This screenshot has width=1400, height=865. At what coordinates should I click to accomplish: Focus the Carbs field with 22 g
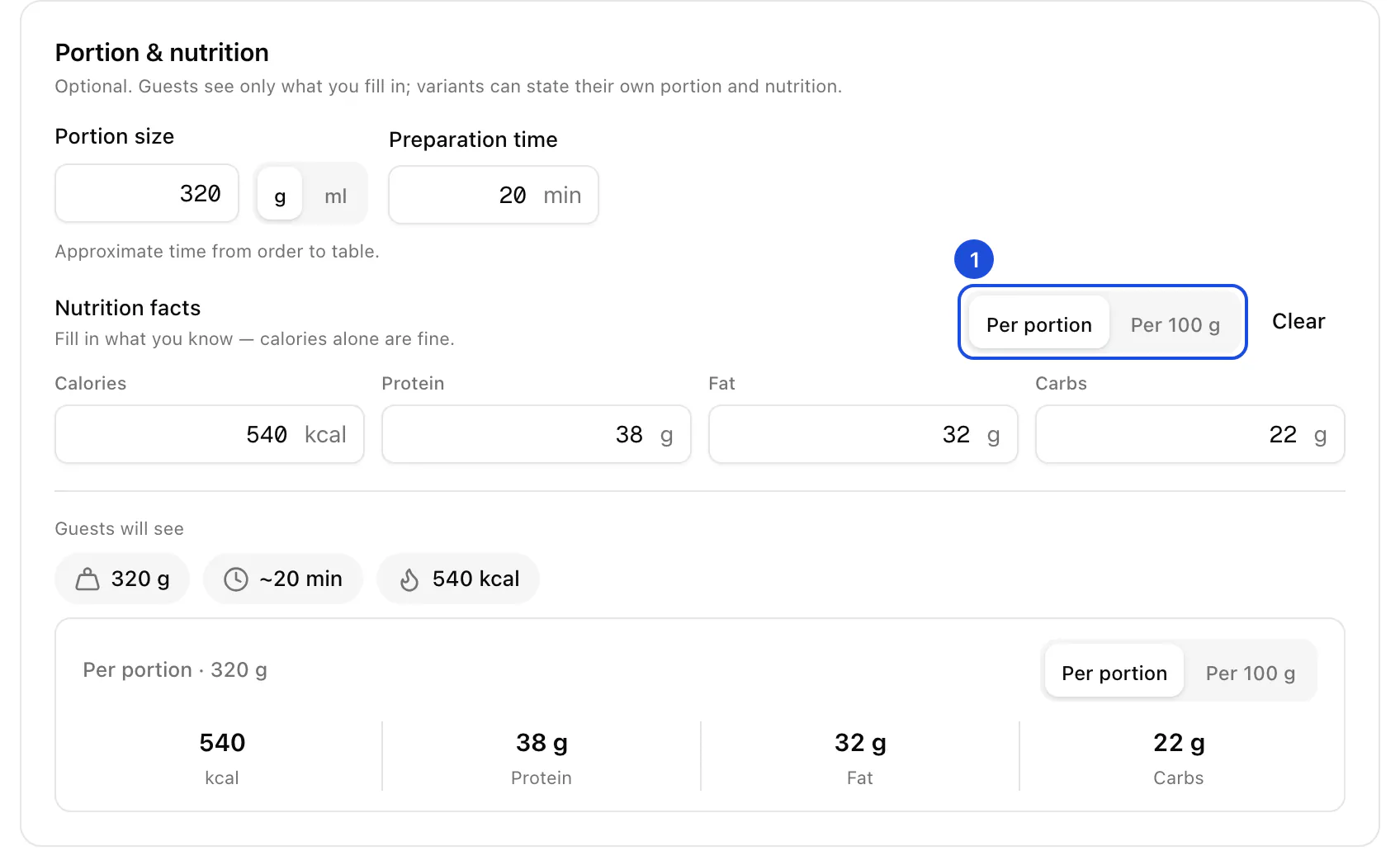pyautogui.click(x=1190, y=434)
